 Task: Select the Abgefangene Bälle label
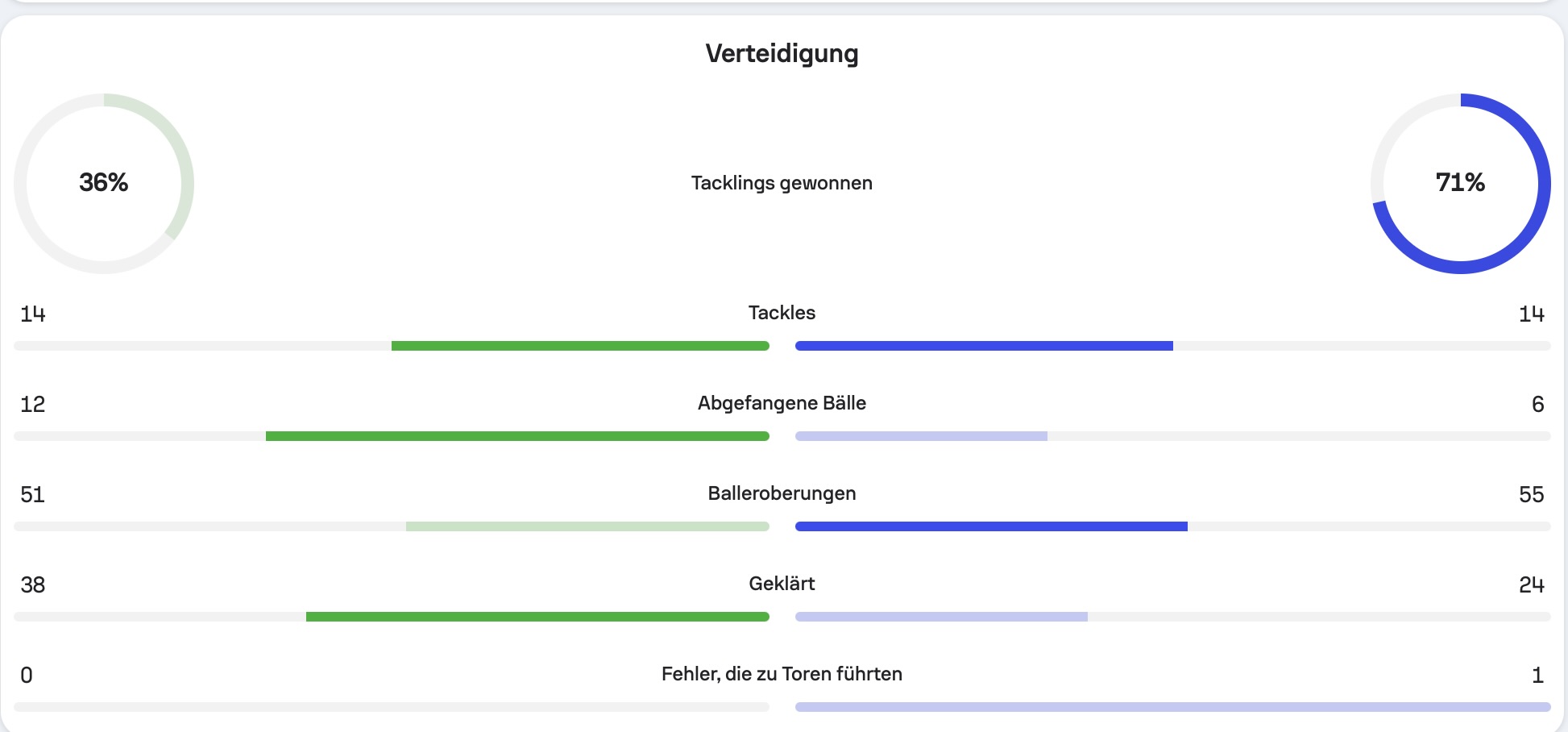(782, 403)
